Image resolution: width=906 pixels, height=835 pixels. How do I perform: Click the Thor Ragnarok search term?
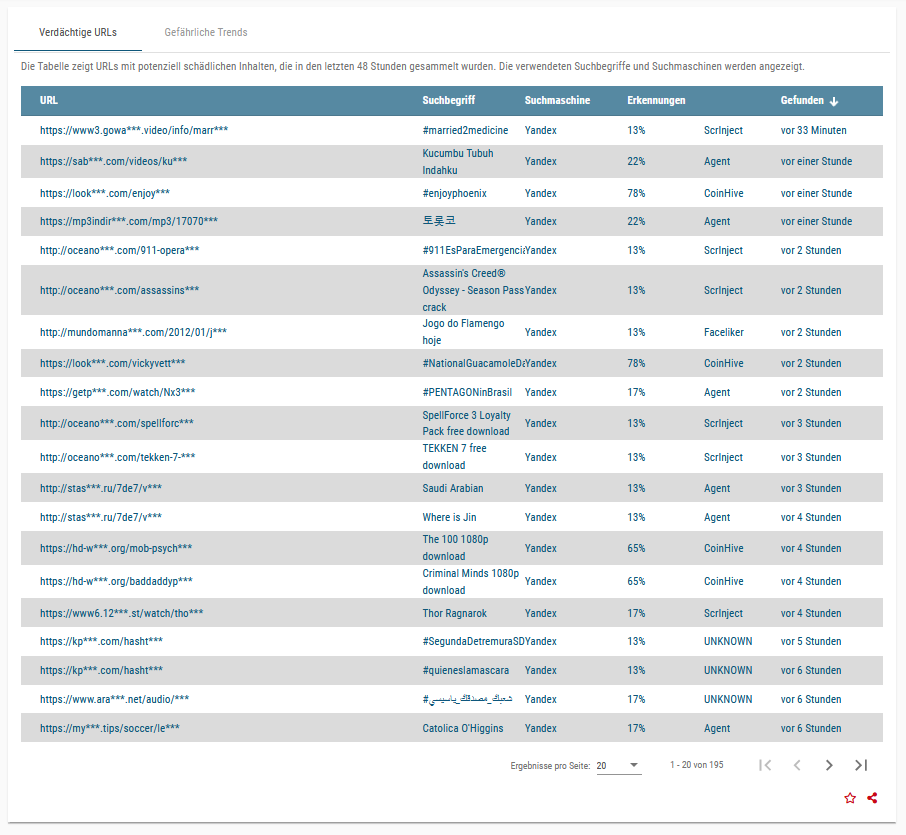pyautogui.click(x=454, y=613)
